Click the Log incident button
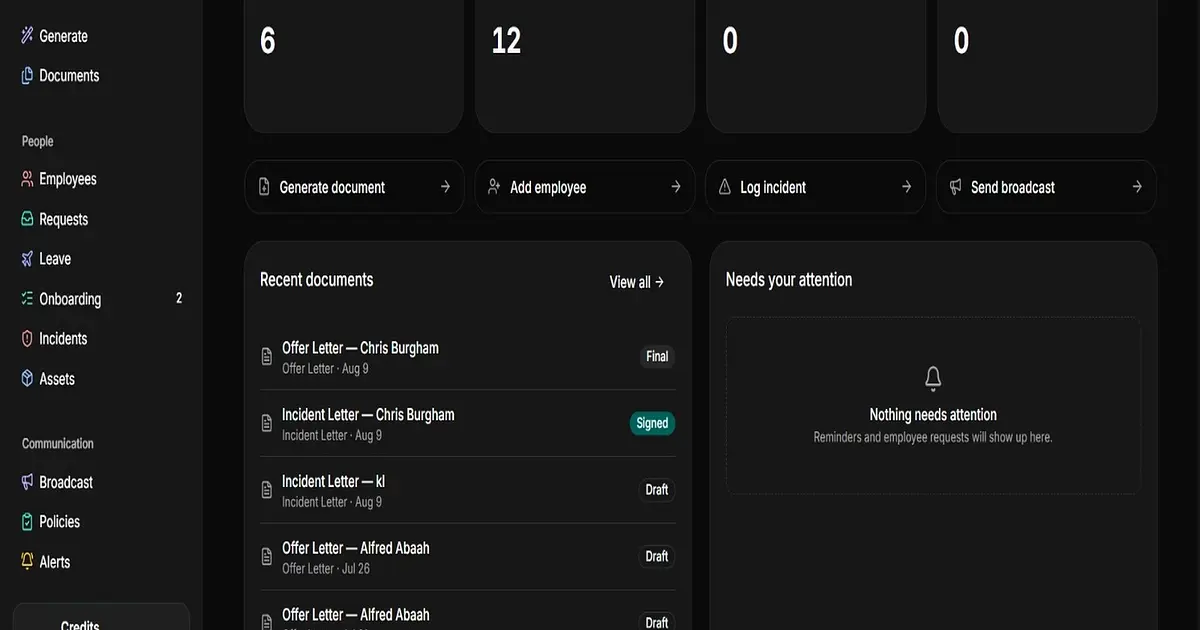1200x630 pixels. click(816, 187)
